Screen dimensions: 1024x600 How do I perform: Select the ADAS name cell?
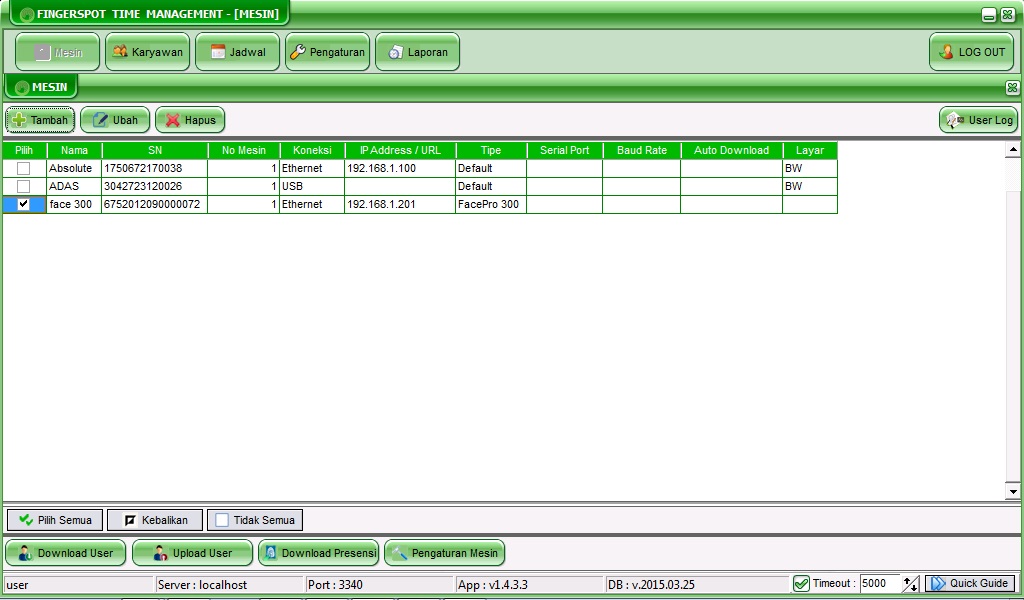74,186
